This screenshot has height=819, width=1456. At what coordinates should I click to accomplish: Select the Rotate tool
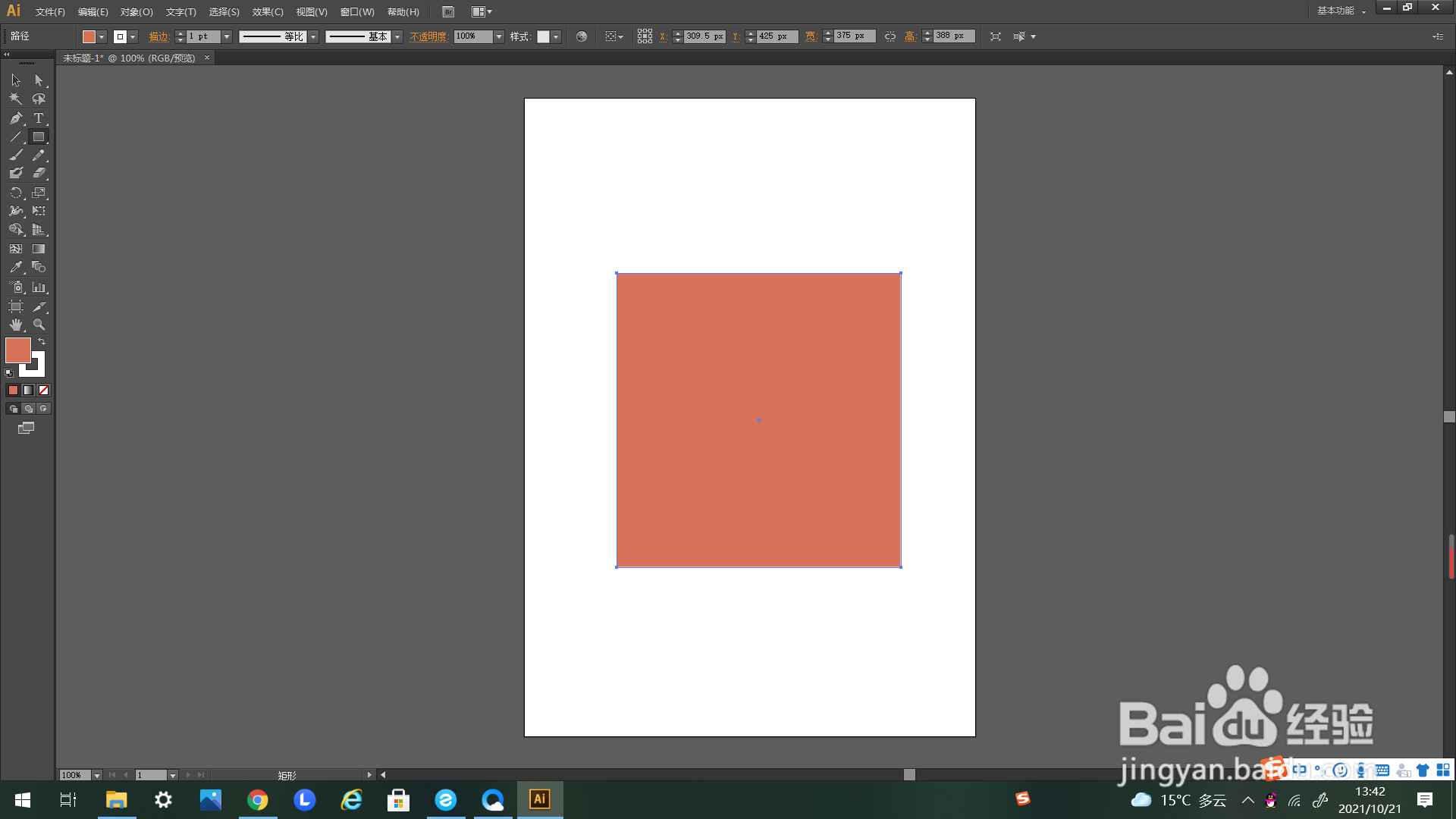[16, 193]
